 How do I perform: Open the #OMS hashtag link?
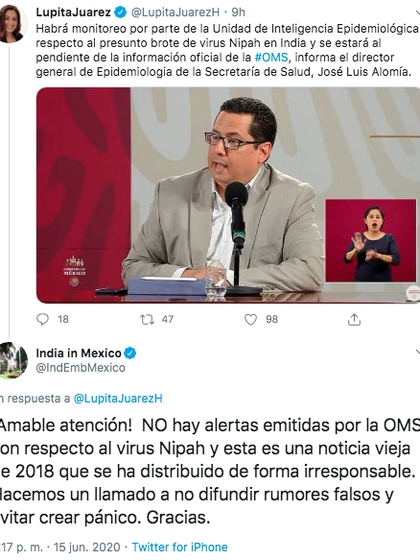pyautogui.click(x=271, y=58)
